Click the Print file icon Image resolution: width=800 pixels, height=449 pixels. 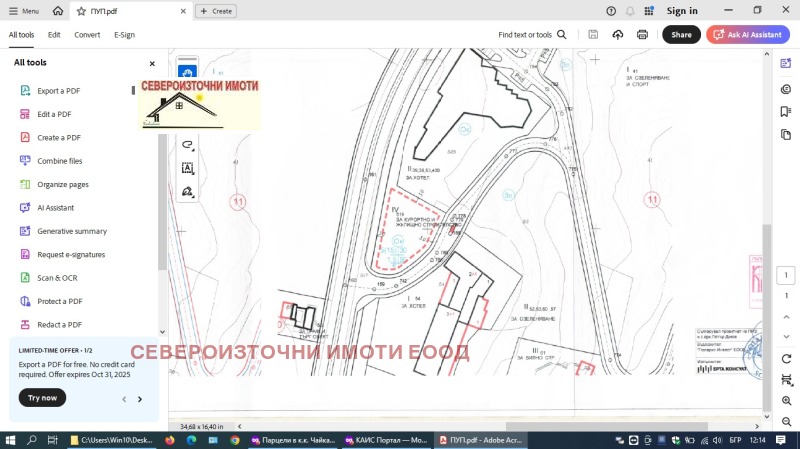click(642, 35)
